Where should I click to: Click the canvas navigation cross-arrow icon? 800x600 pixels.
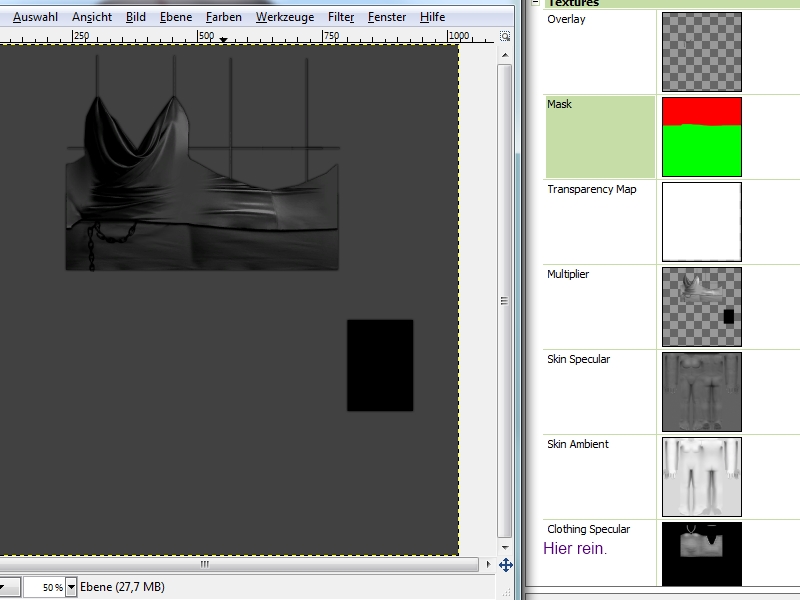pyautogui.click(x=506, y=565)
